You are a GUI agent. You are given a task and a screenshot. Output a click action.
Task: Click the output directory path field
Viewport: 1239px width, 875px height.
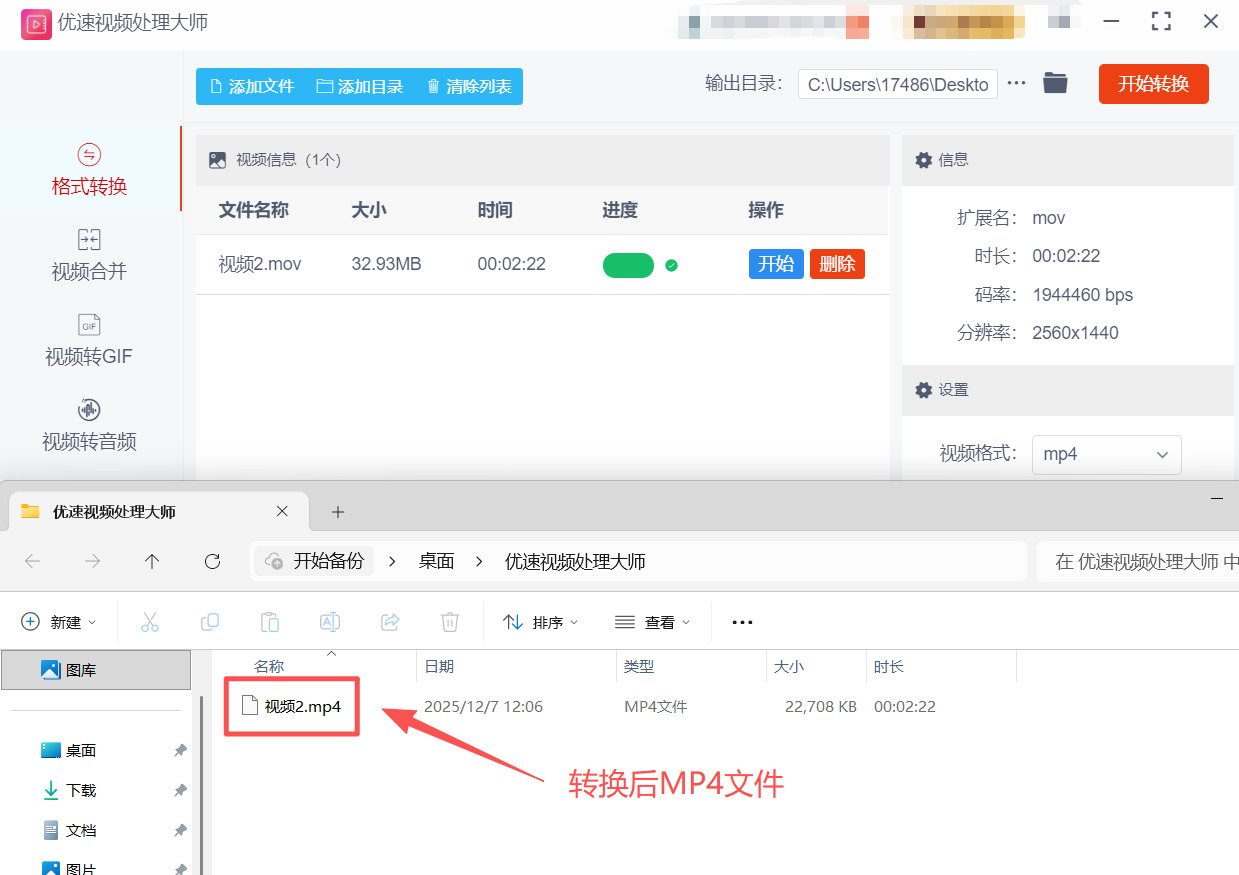pyautogui.click(x=897, y=85)
